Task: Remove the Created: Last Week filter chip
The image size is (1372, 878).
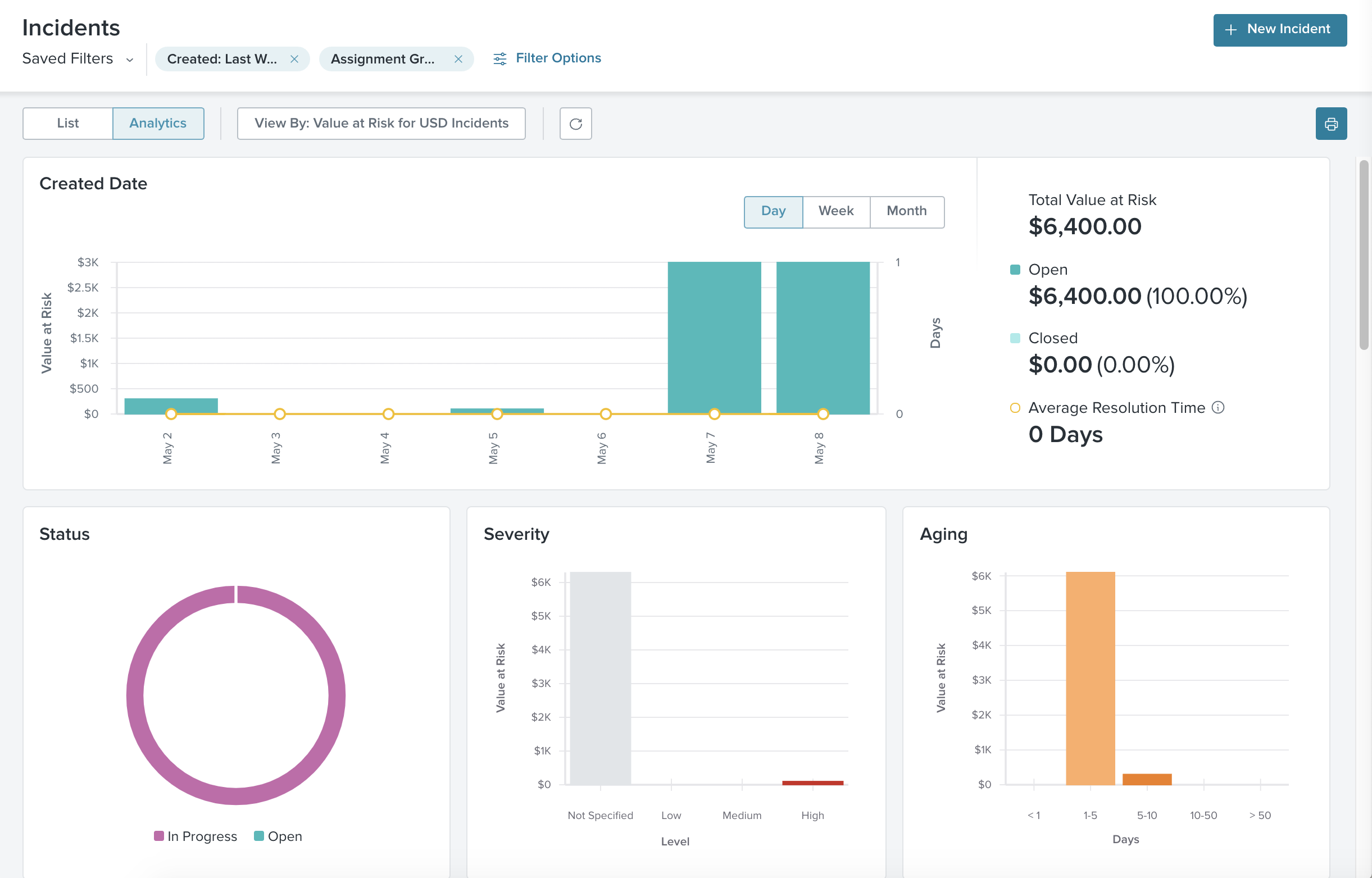Action: point(295,58)
